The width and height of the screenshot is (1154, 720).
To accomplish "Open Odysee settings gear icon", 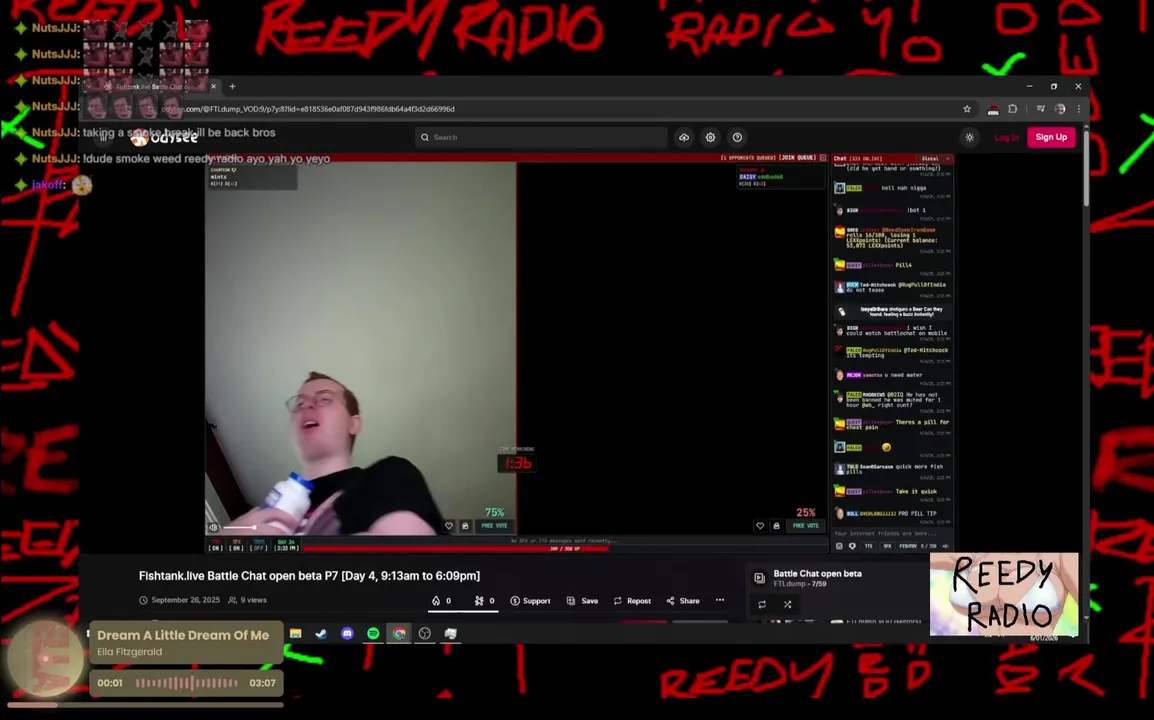I will point(710,138).
